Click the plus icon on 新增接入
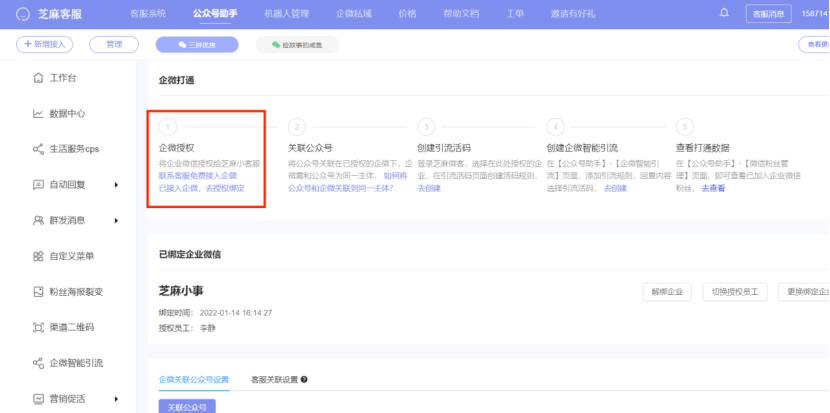The height and width of the screenshot is (413, 830). click(x=28, y=44)
